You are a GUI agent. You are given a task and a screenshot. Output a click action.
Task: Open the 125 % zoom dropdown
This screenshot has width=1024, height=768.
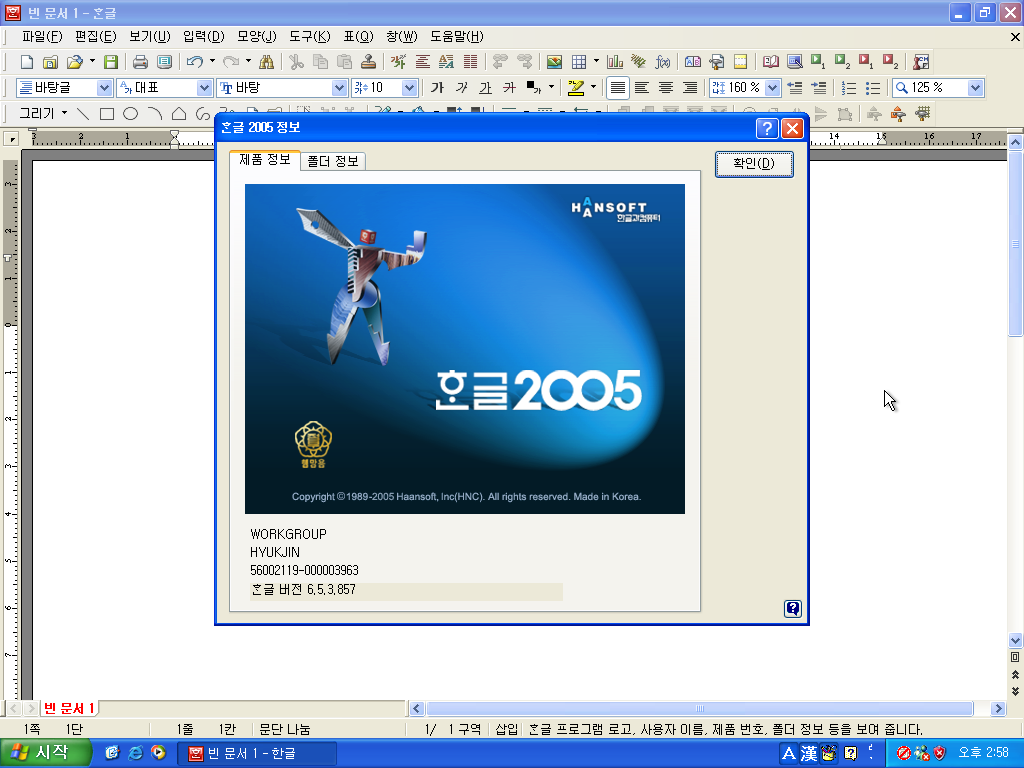(975, 88)
